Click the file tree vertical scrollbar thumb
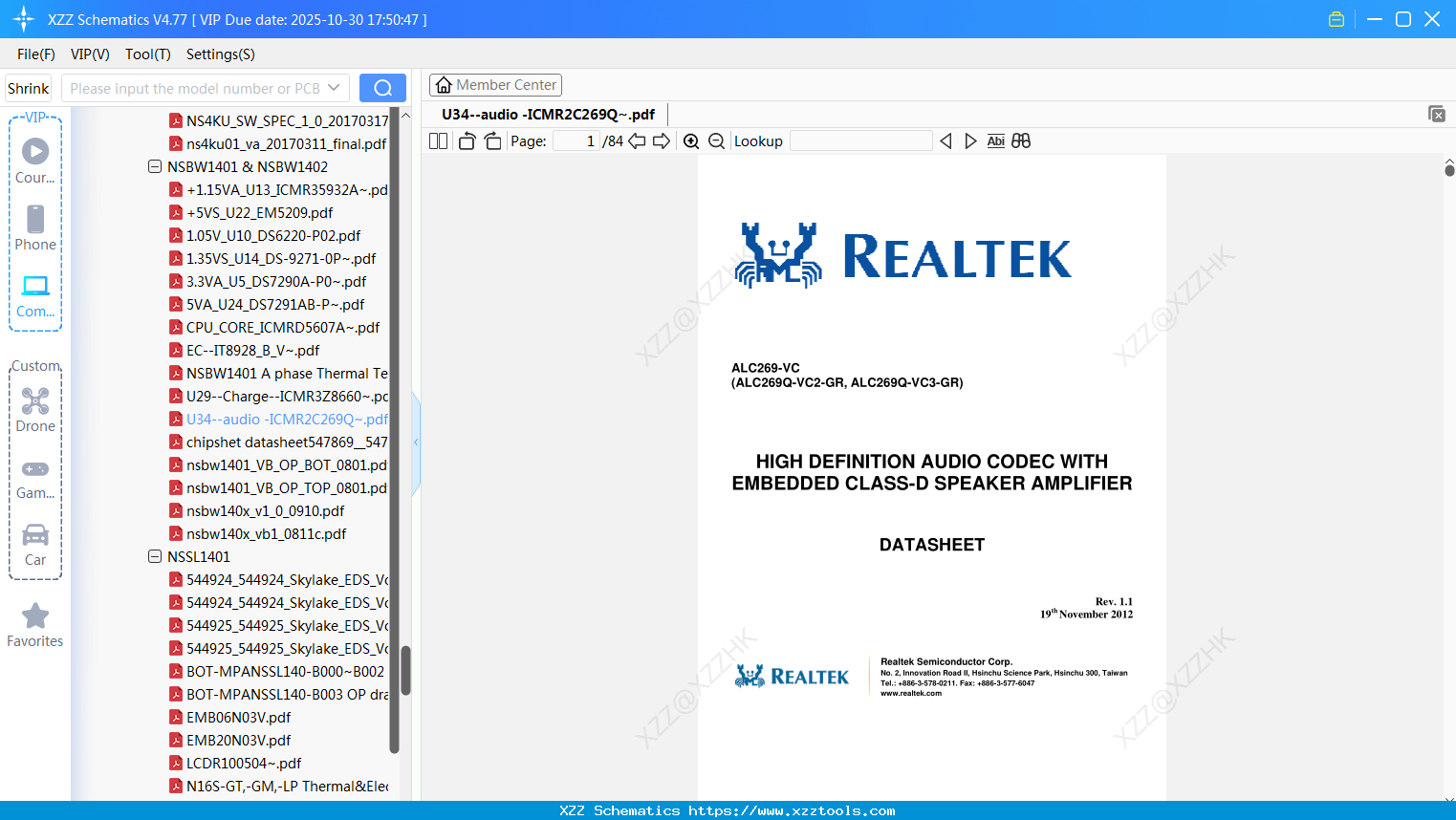The width and height of the screenshot is (1456, 820). pos(405,670)
